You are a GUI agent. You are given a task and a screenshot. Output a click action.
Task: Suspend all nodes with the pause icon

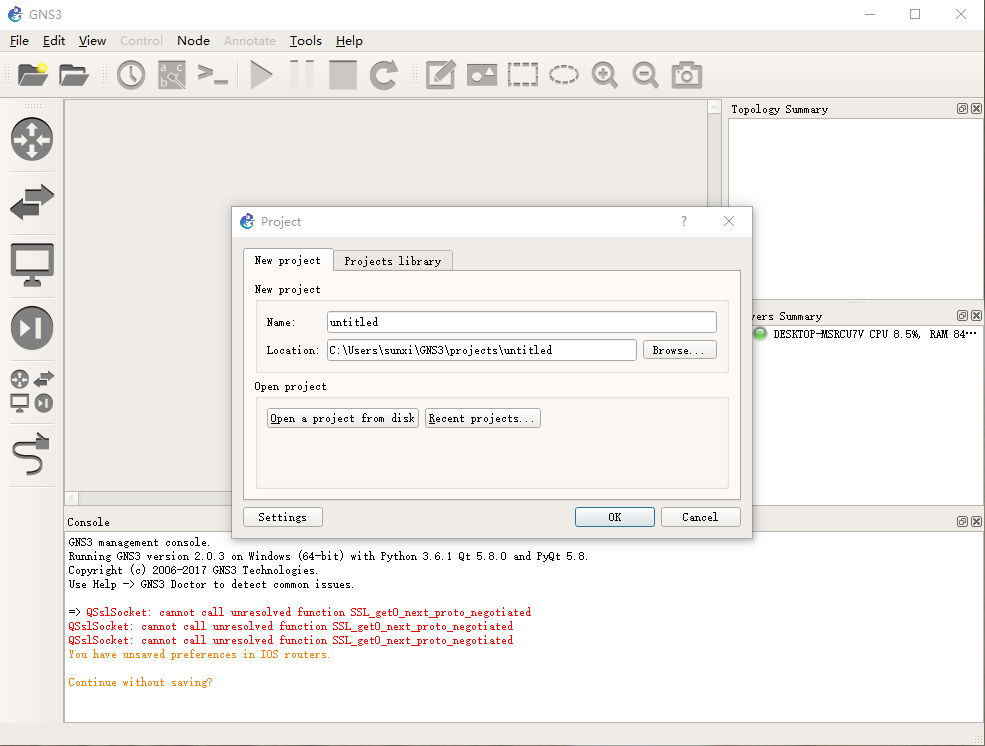click(x=302, y=75)
